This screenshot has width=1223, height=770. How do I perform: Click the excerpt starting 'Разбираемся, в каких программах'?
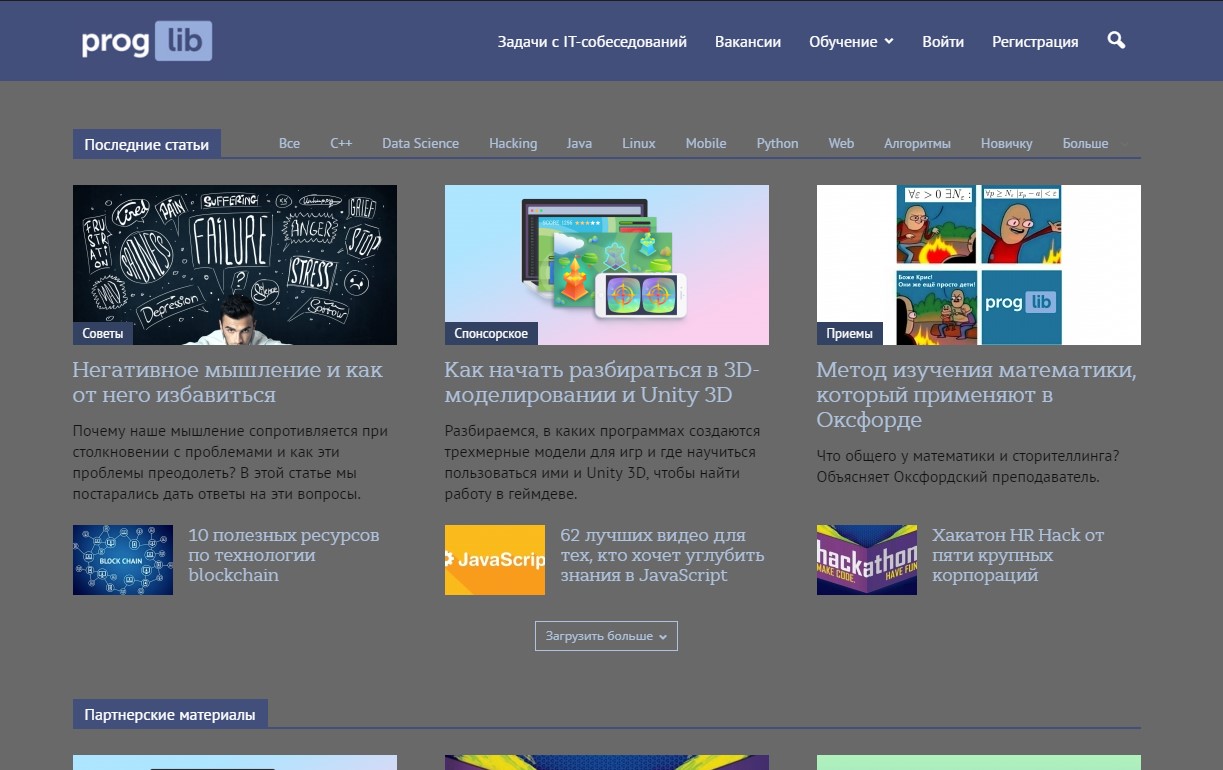603,462
